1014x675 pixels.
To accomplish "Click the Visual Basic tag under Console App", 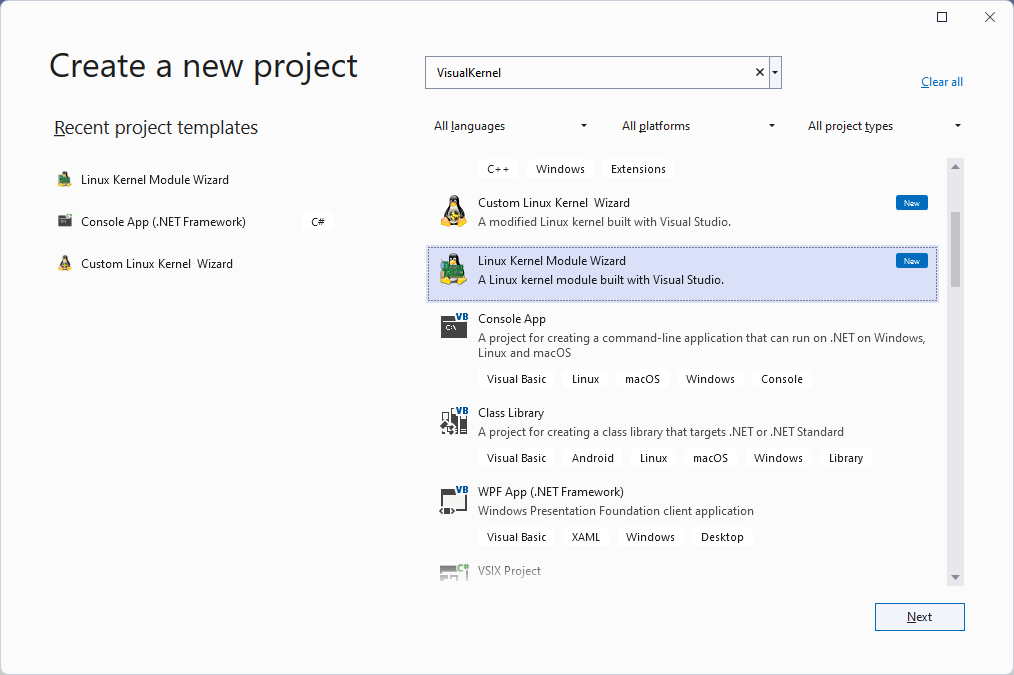I will [x=516, y=379].
